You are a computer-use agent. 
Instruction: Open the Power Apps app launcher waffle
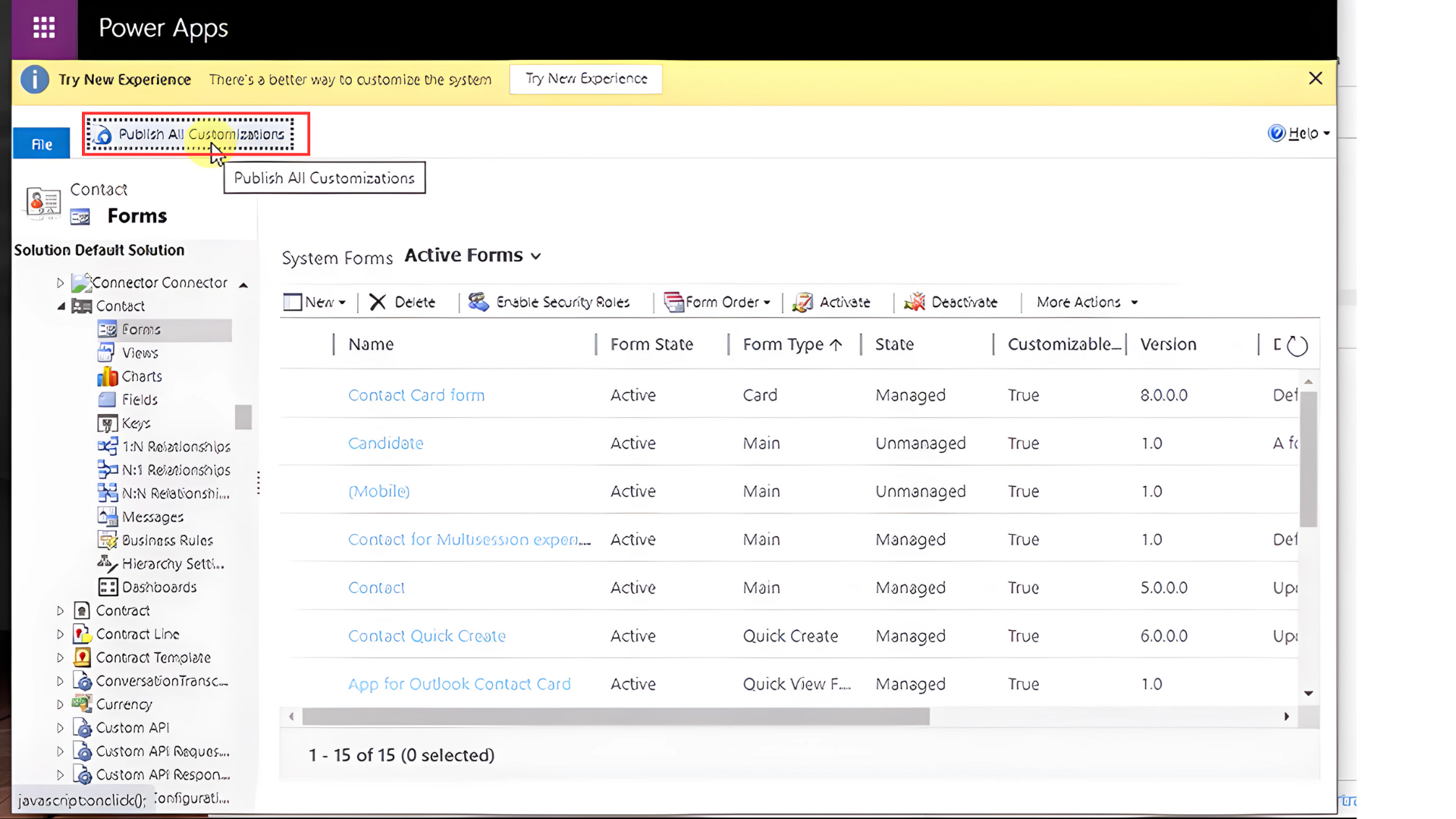[44, 28]
